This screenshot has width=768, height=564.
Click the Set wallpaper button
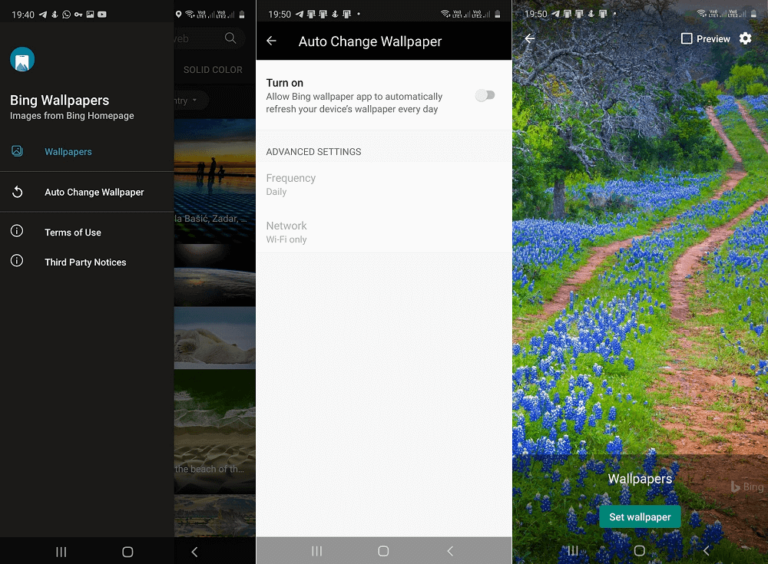pos(640,517)
